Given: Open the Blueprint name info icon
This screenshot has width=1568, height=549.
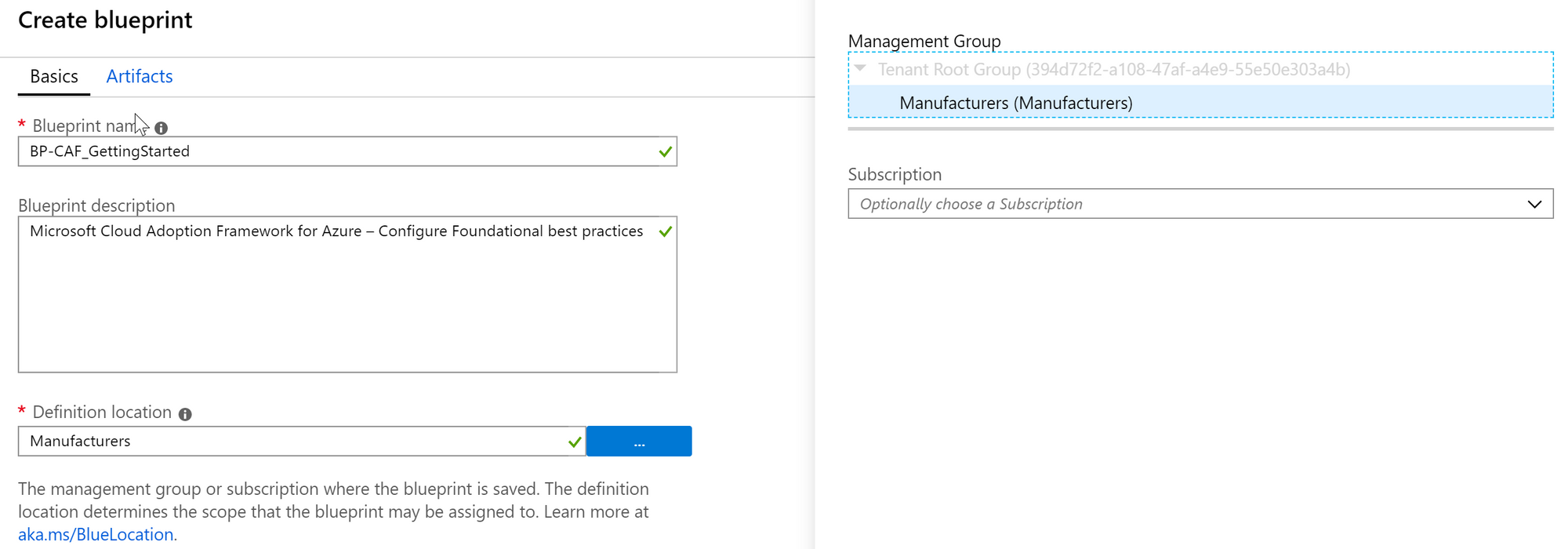Looking at the screenshot, I should coord(162,128).
